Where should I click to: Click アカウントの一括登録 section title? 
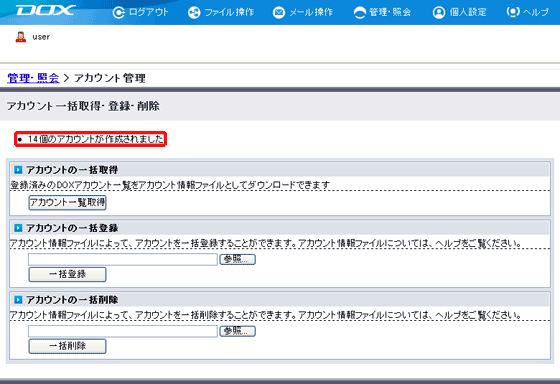click(72, 228)
